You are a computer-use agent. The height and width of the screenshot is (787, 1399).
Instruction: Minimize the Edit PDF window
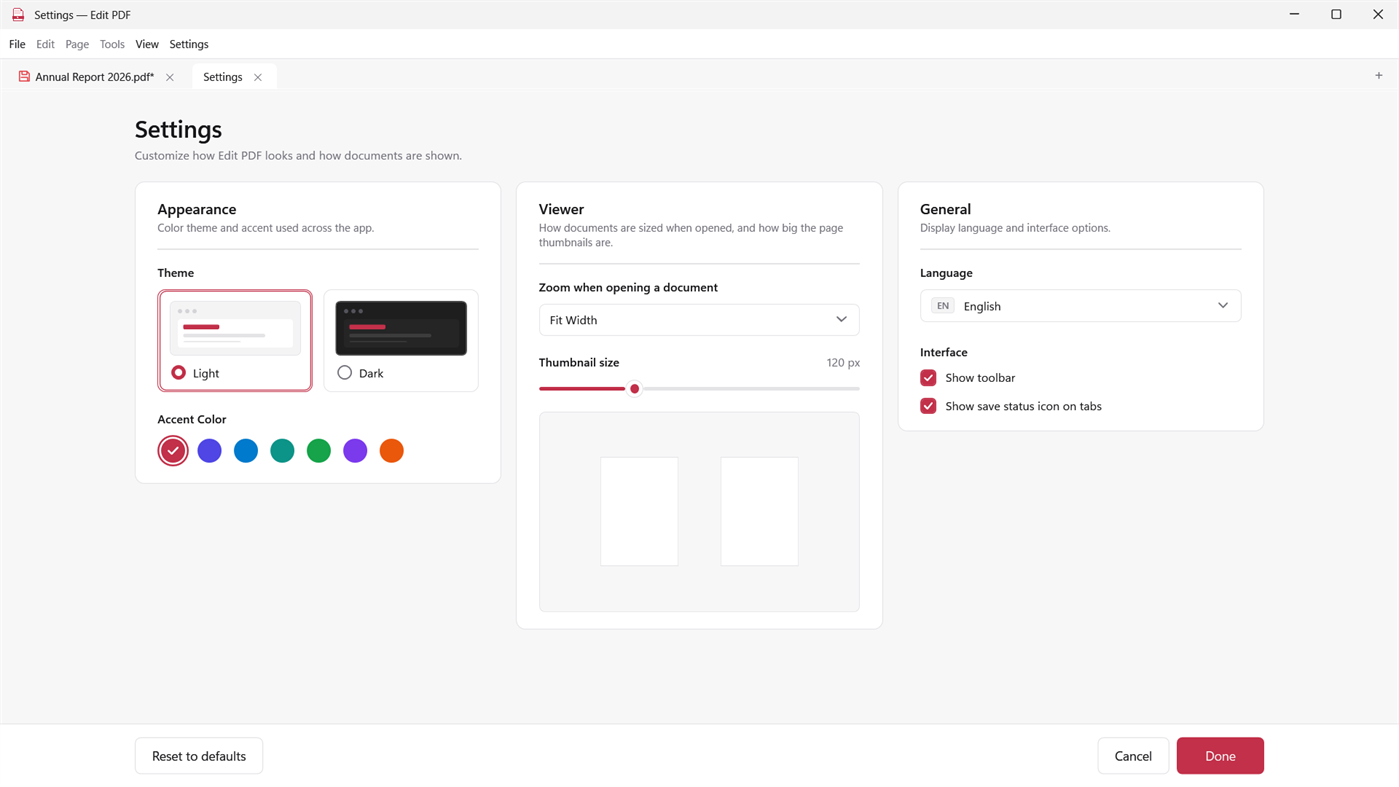click(x=1294, y=15)
